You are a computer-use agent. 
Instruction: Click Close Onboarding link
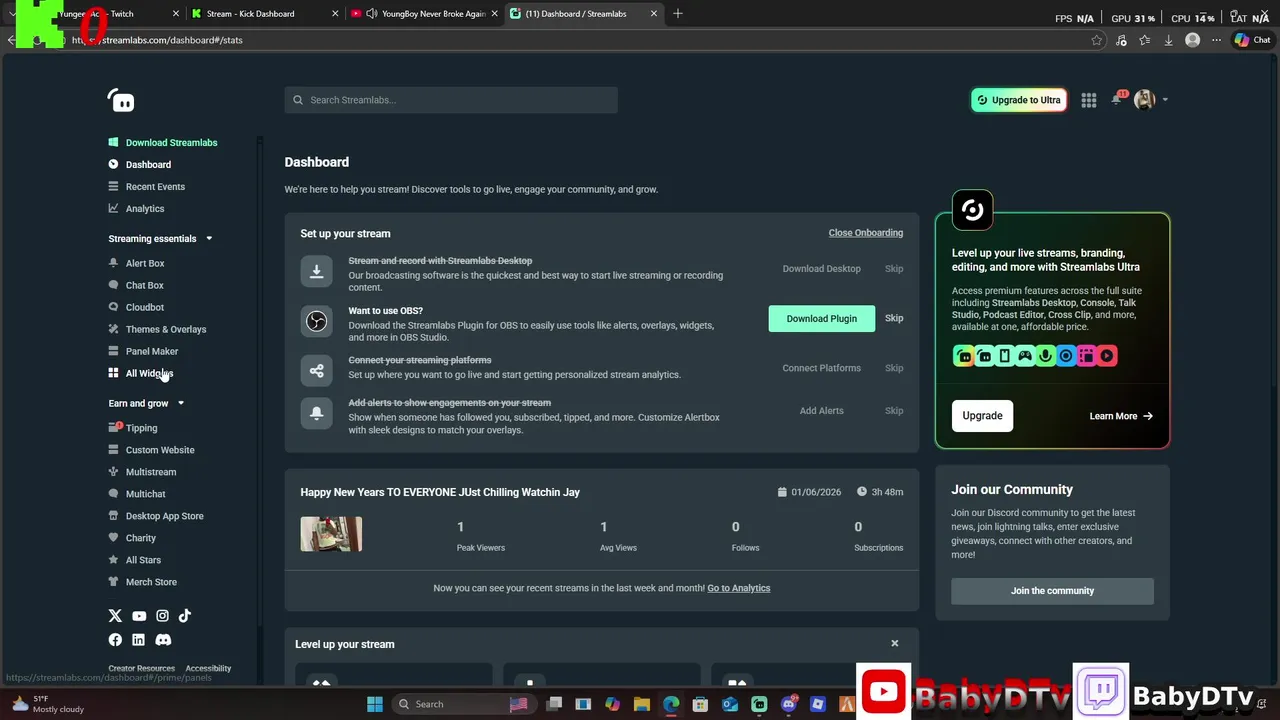click(865, 233)
